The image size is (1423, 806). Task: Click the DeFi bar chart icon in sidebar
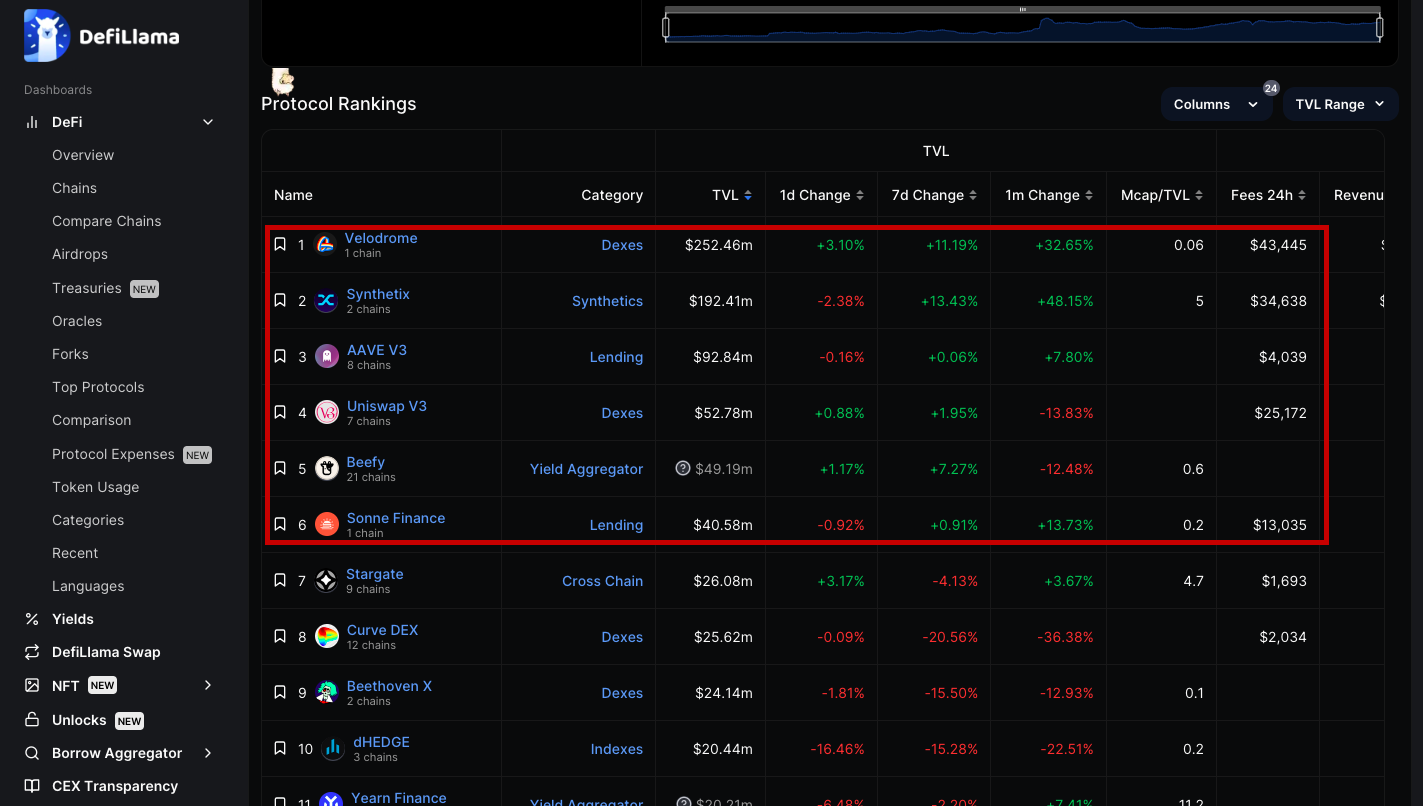coord(32,122)
